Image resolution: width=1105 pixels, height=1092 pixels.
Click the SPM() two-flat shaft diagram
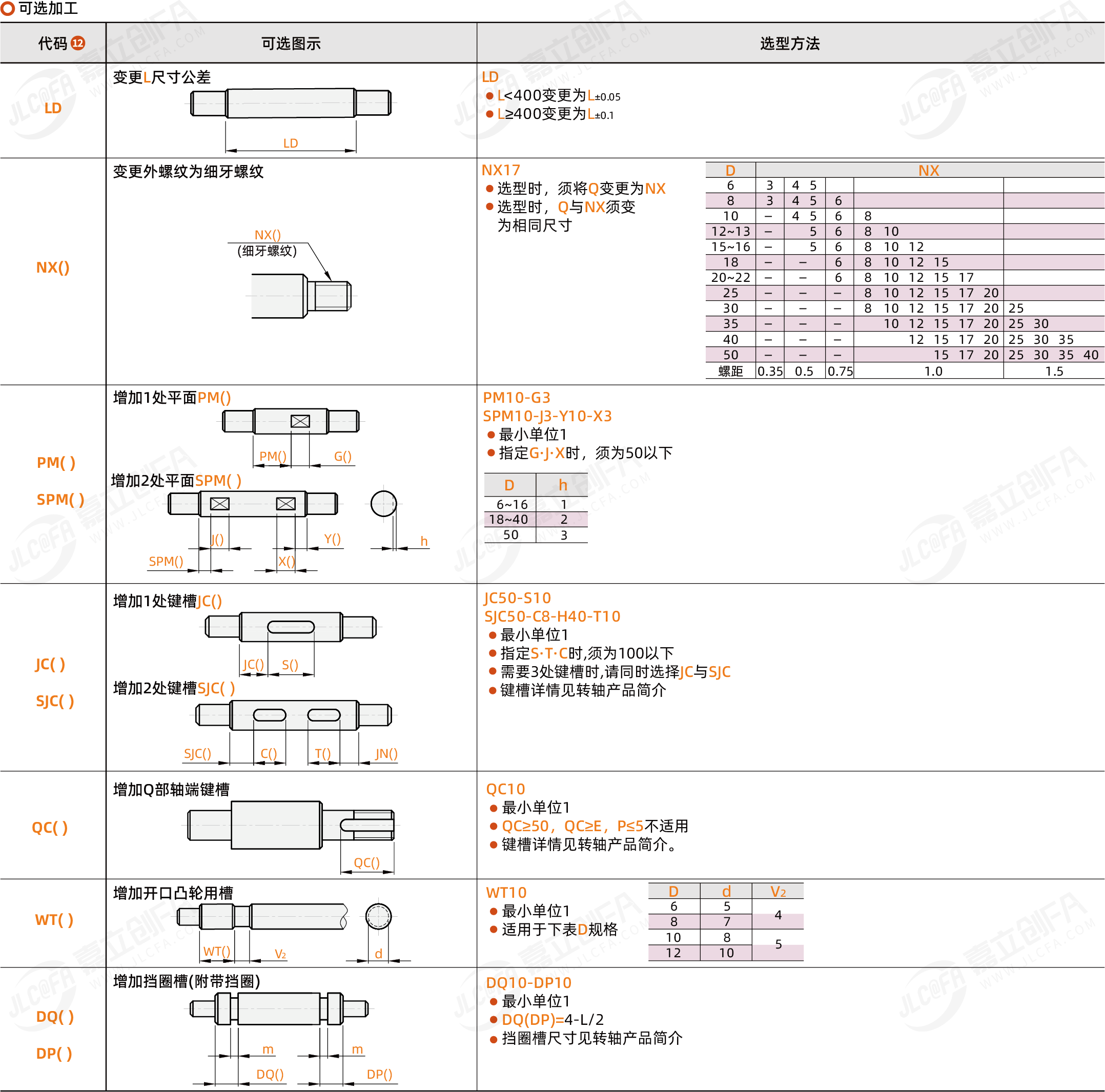(252, 504)
